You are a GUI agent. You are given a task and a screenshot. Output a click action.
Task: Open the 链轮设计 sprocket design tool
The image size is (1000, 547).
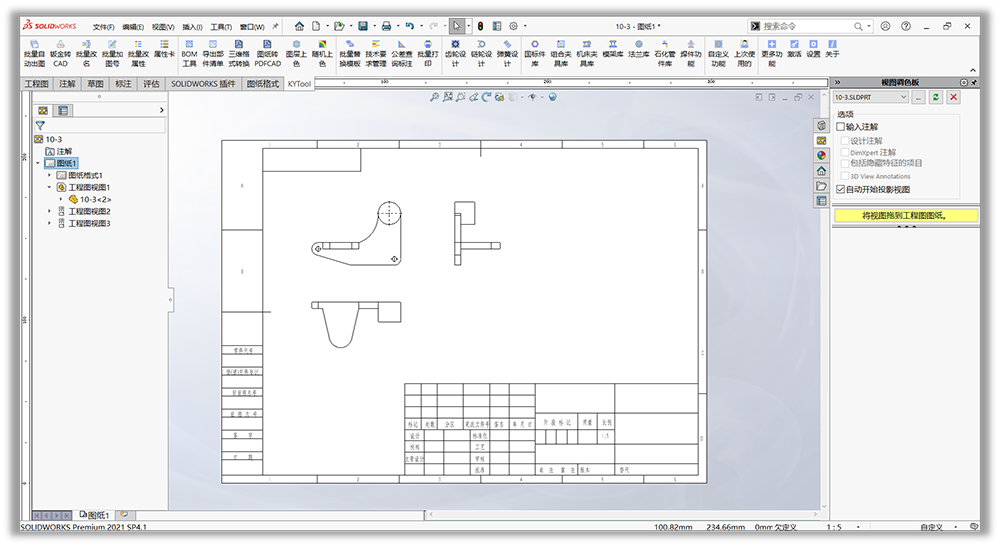click(x=481, y=53)
